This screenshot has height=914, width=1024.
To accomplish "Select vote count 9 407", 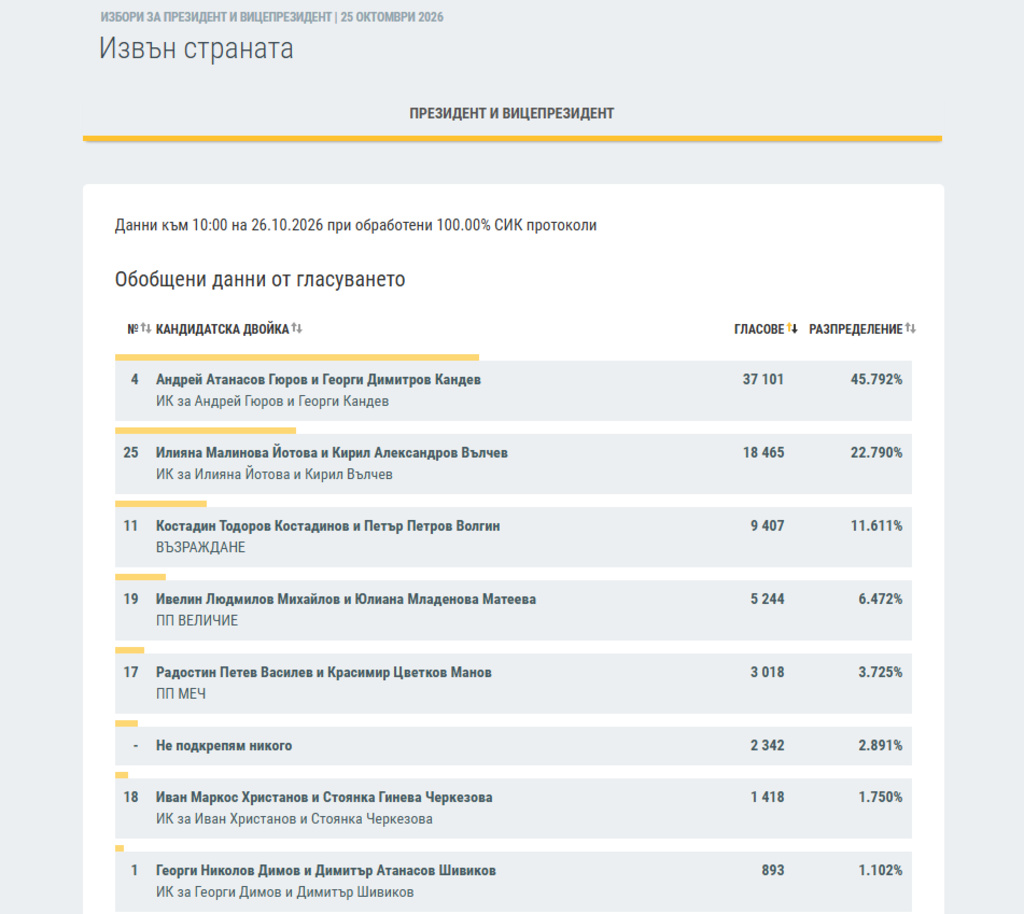I will (767, 526).
